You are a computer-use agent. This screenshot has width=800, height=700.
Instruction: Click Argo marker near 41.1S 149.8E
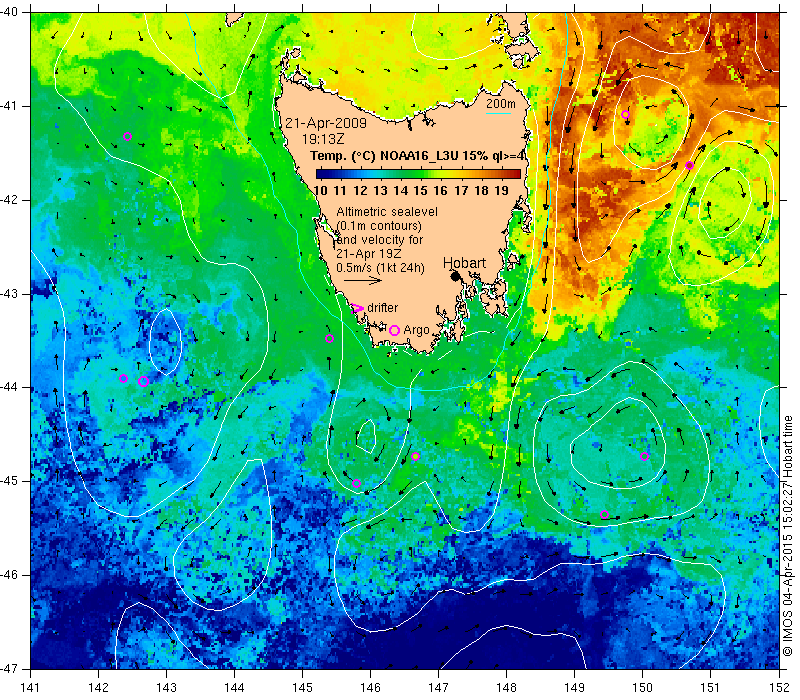coord(626,114)
